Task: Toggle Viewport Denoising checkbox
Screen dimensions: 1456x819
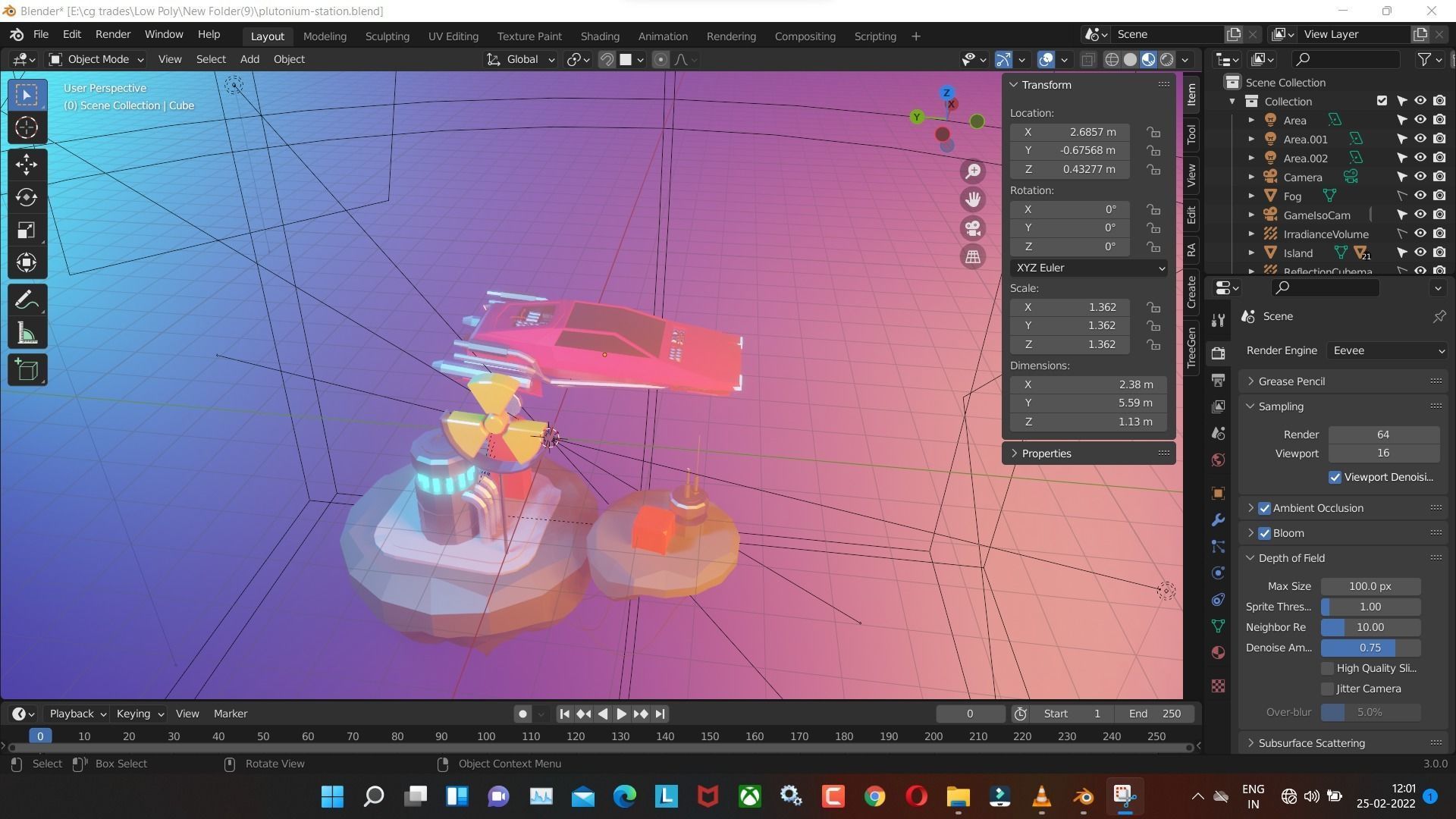Action: [x=1335, y=477]
